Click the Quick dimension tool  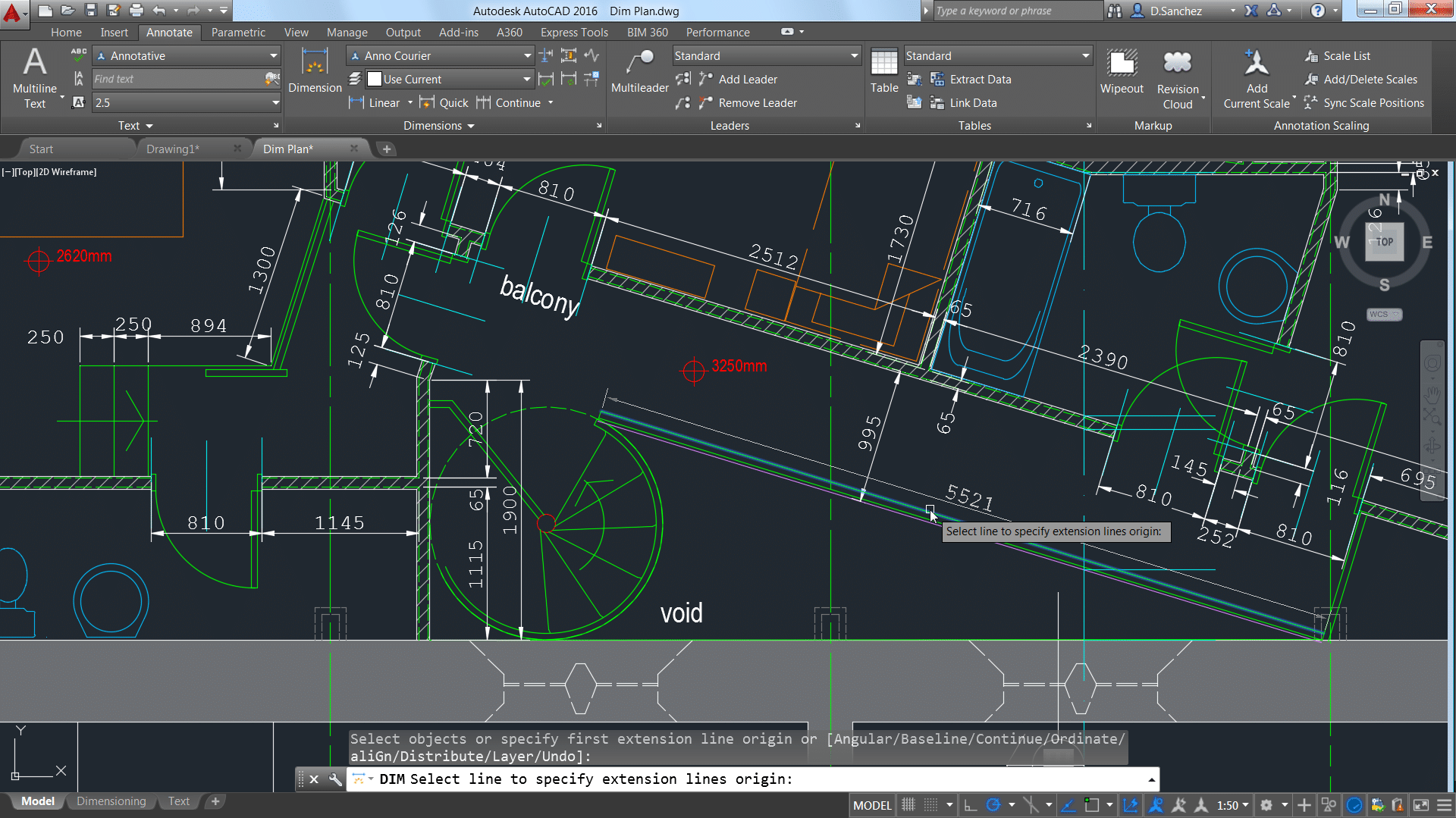pyautogui.click(x=445, y=102)
